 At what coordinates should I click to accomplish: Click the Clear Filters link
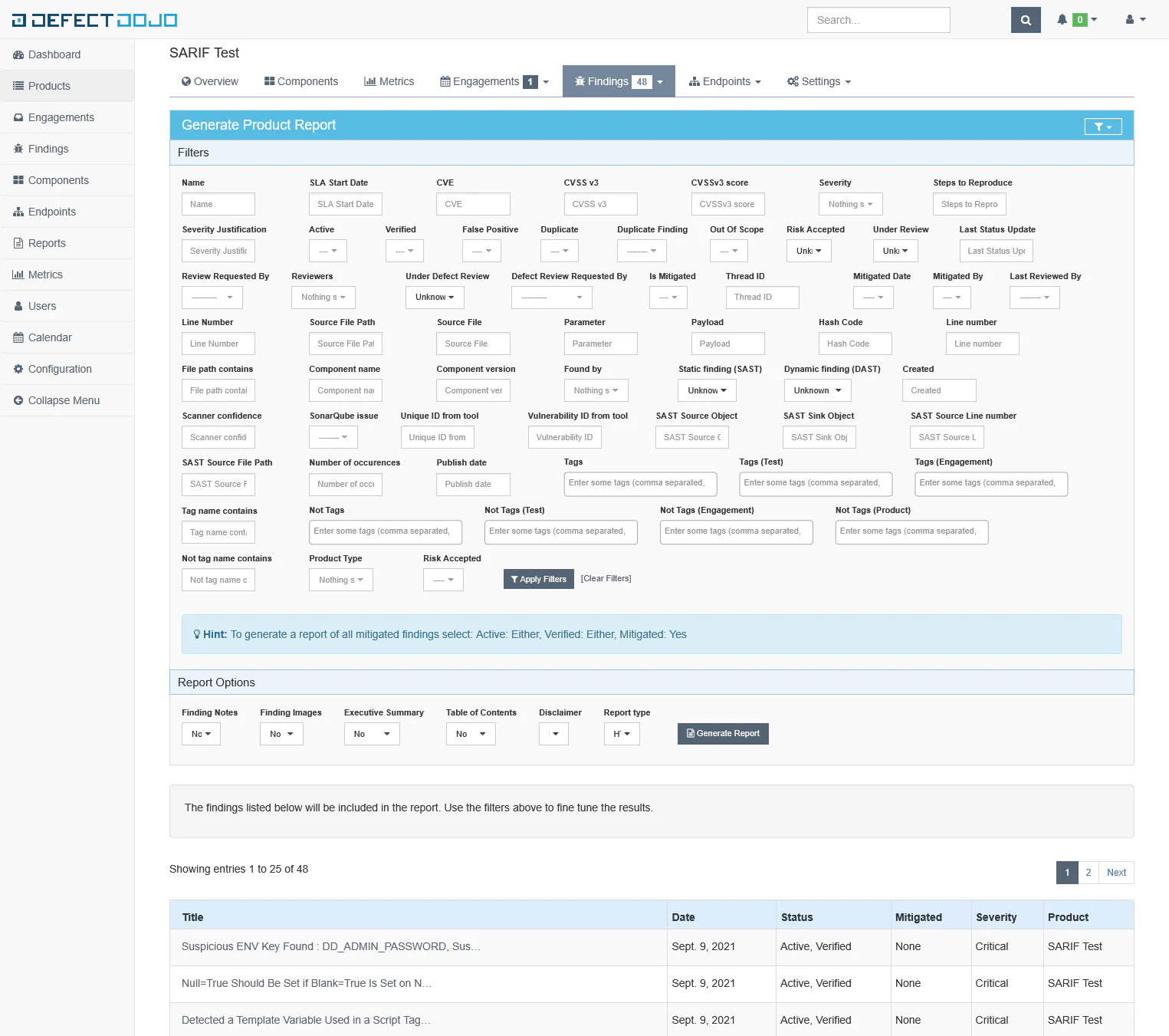[606, 578]
